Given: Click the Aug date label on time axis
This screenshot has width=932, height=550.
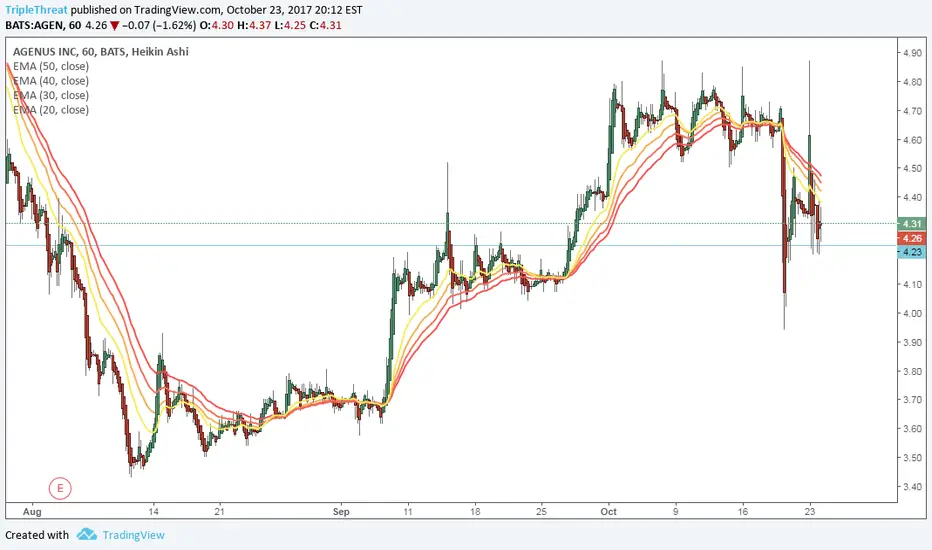Looking at the screenshot, I should pos(32,511).
